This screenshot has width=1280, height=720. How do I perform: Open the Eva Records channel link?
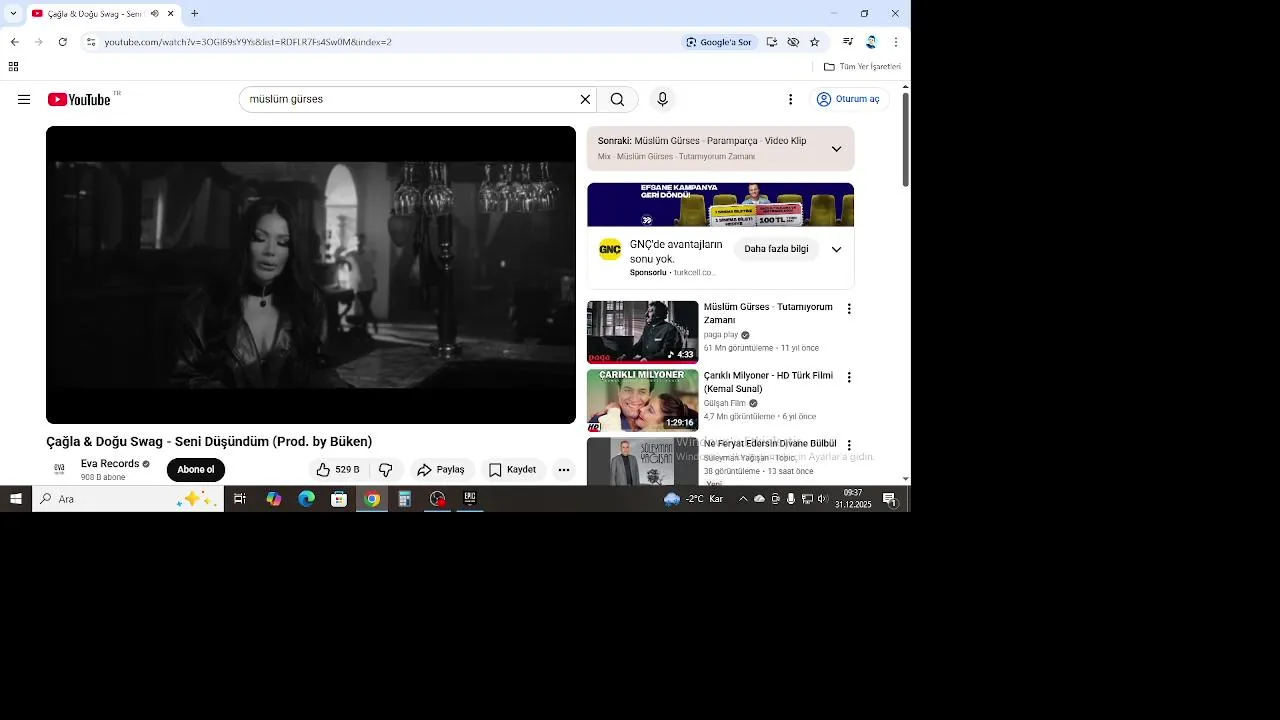click(x=110, y=464)
